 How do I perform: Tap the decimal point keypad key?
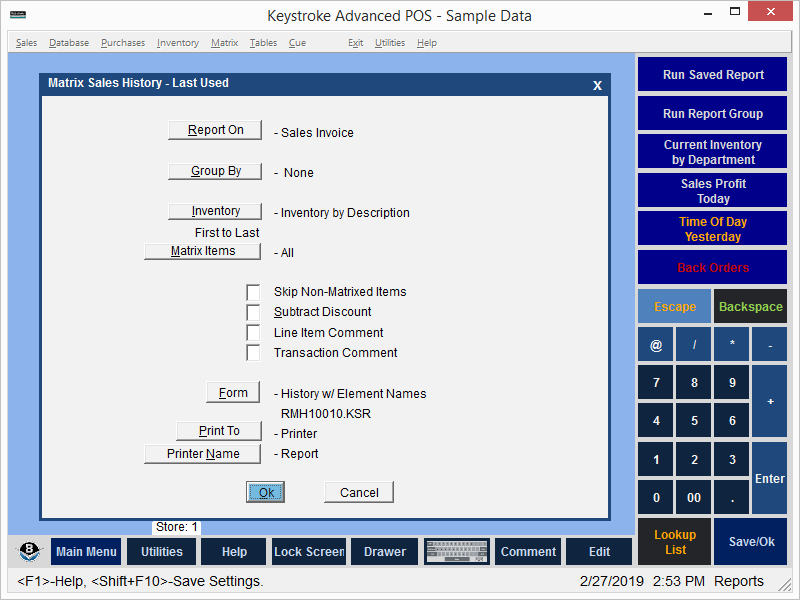point(732,497)
